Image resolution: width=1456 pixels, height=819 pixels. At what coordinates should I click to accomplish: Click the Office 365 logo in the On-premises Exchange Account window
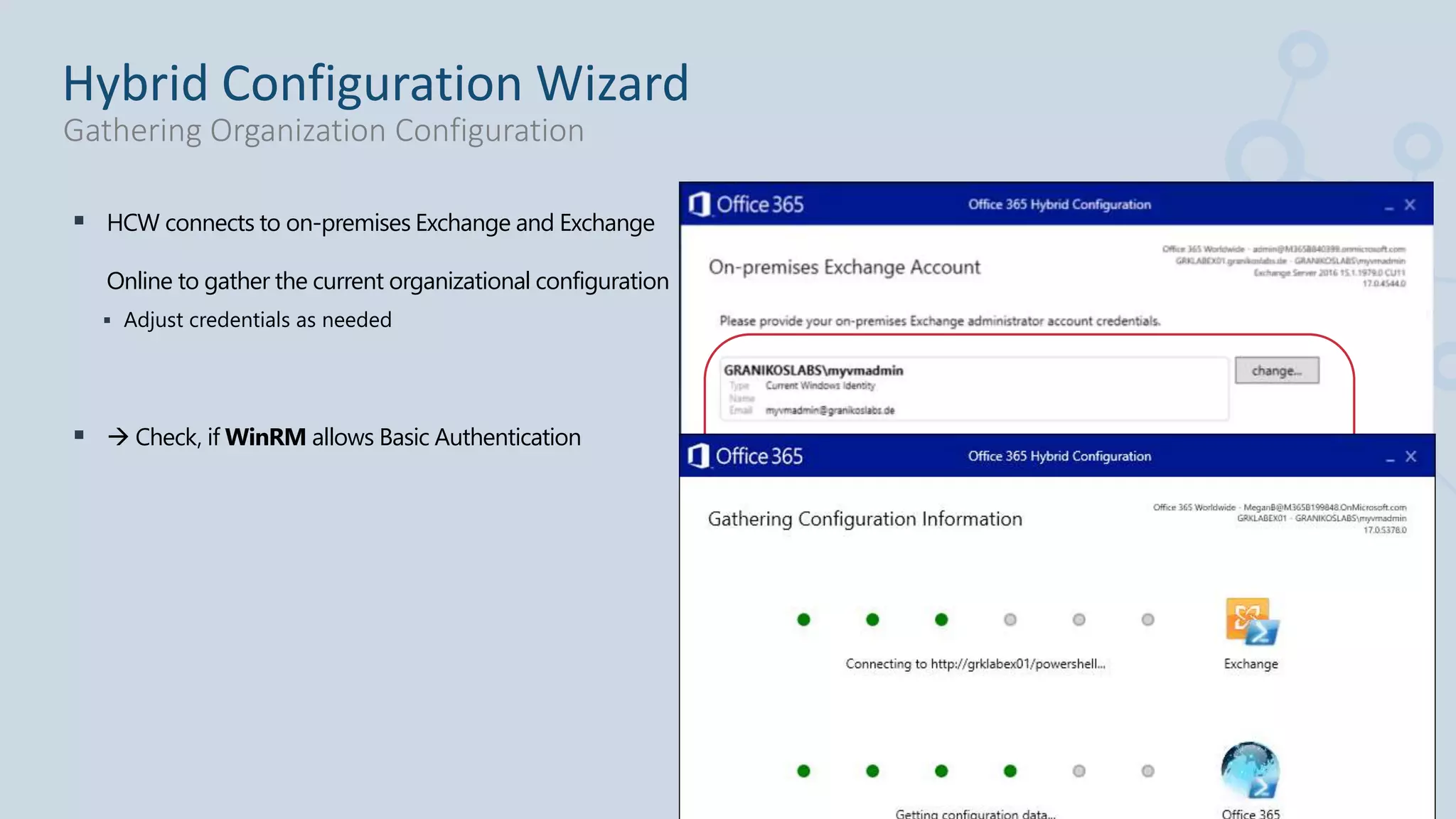tap(746, 205)
